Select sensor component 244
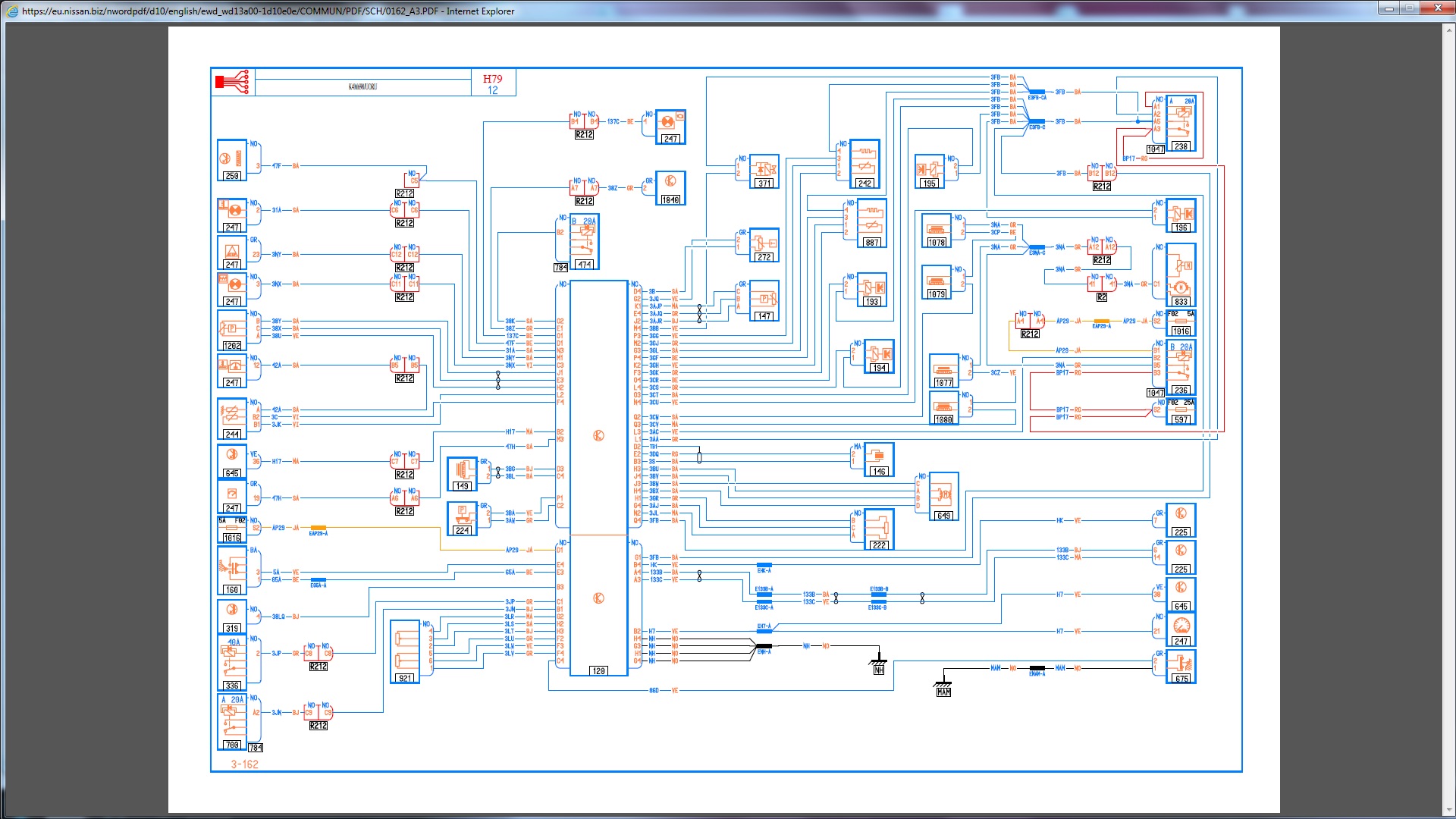This screenshot has height=819, width=1456. [232, 419]
